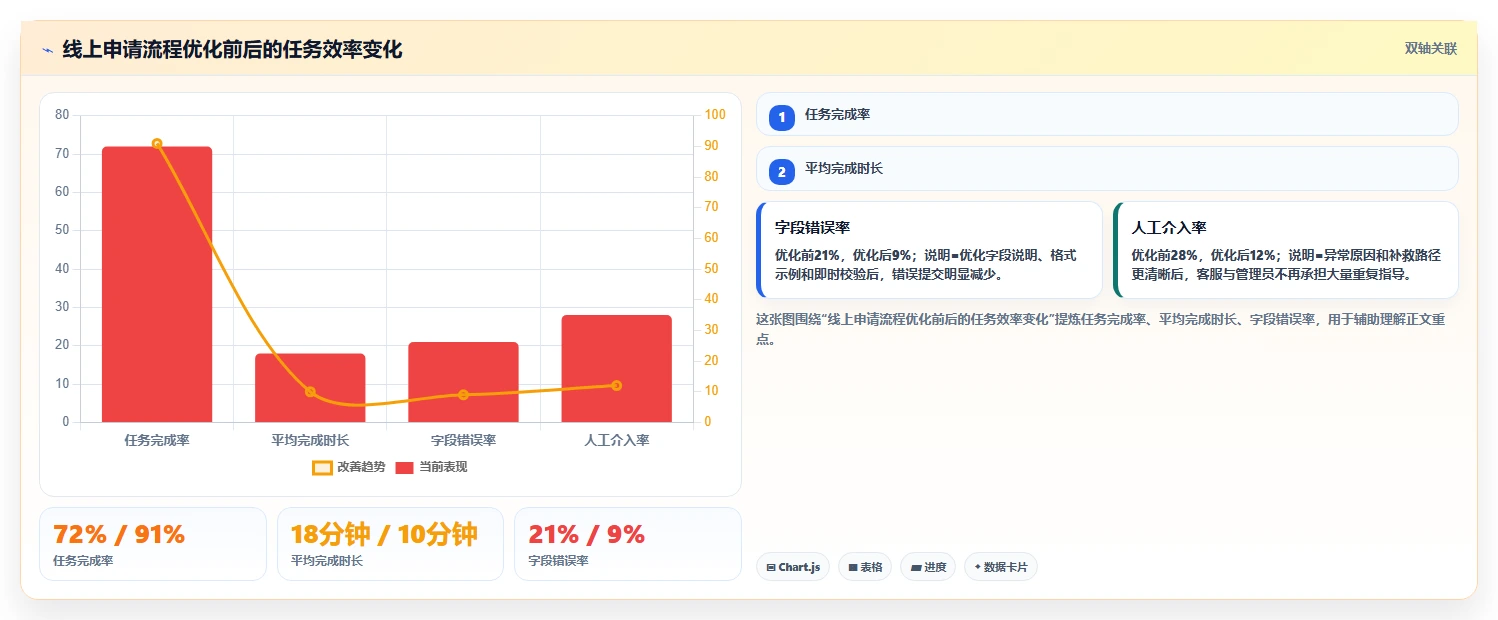The width and height of the screenshot is (1498, 620).
Task: Click the orange 改善趋势 legend swatch
Action: (x=322, y=467)
